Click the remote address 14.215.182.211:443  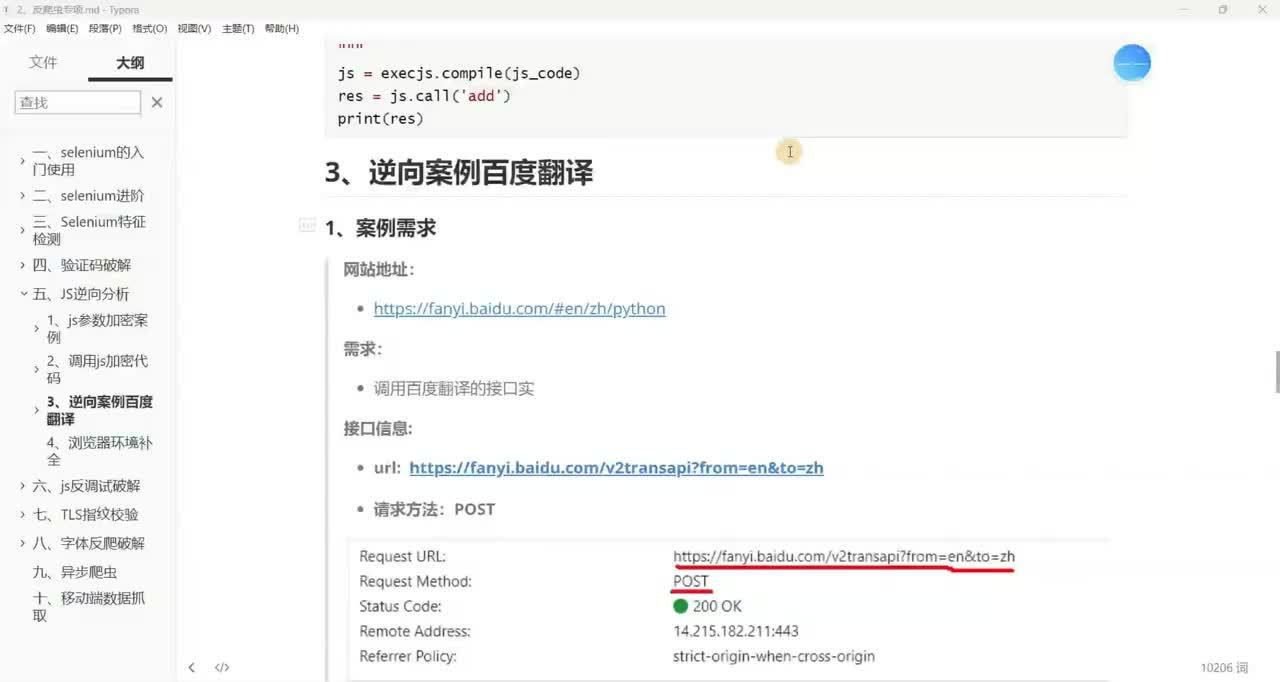tap(736, 631)
